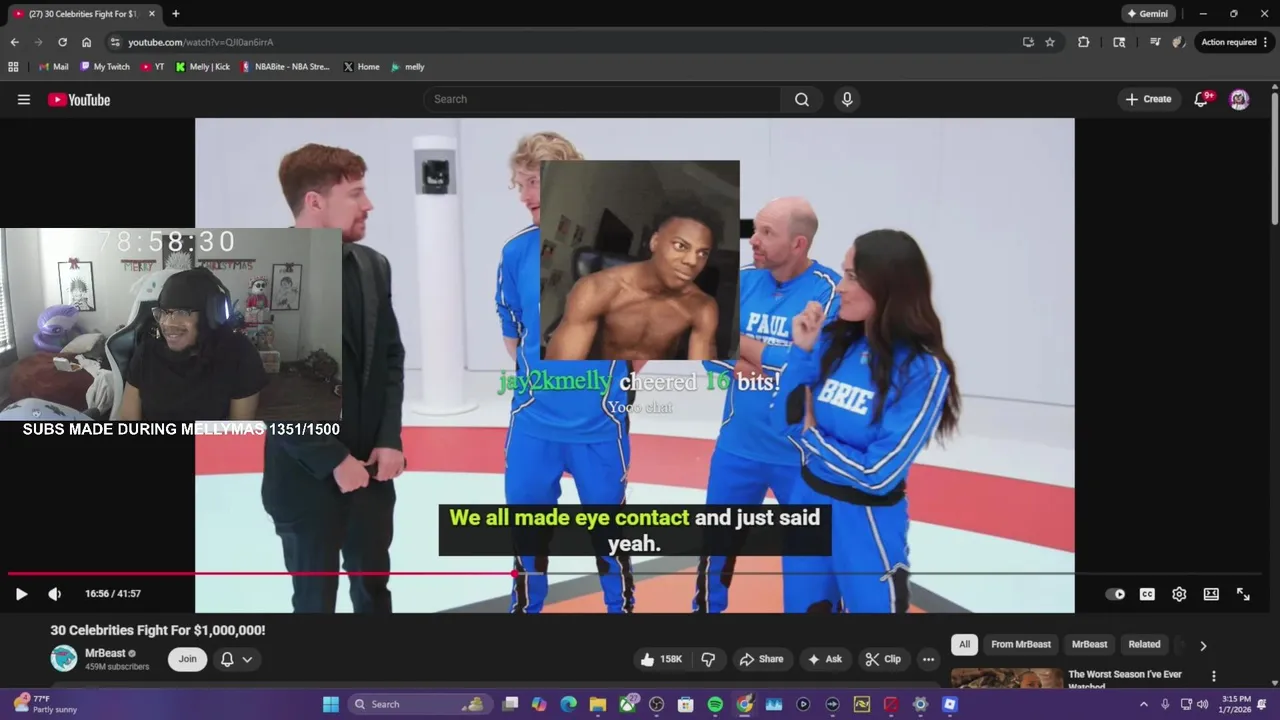Open the Melly | Kick bookmark
Viewport: 1280px width, 720px height.
(202, 67)
